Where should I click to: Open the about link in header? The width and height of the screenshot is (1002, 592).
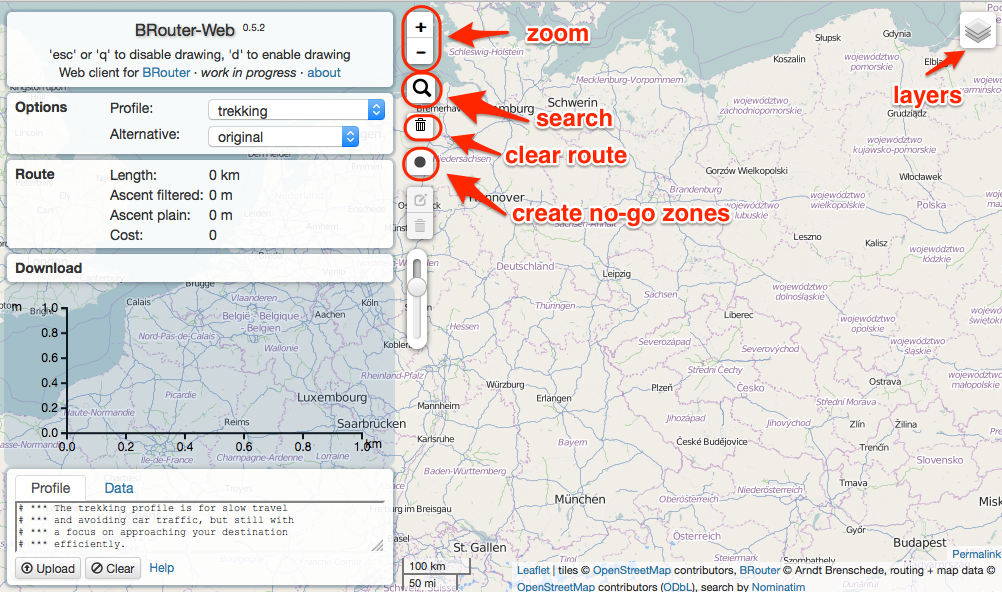[x=324, y=73]
